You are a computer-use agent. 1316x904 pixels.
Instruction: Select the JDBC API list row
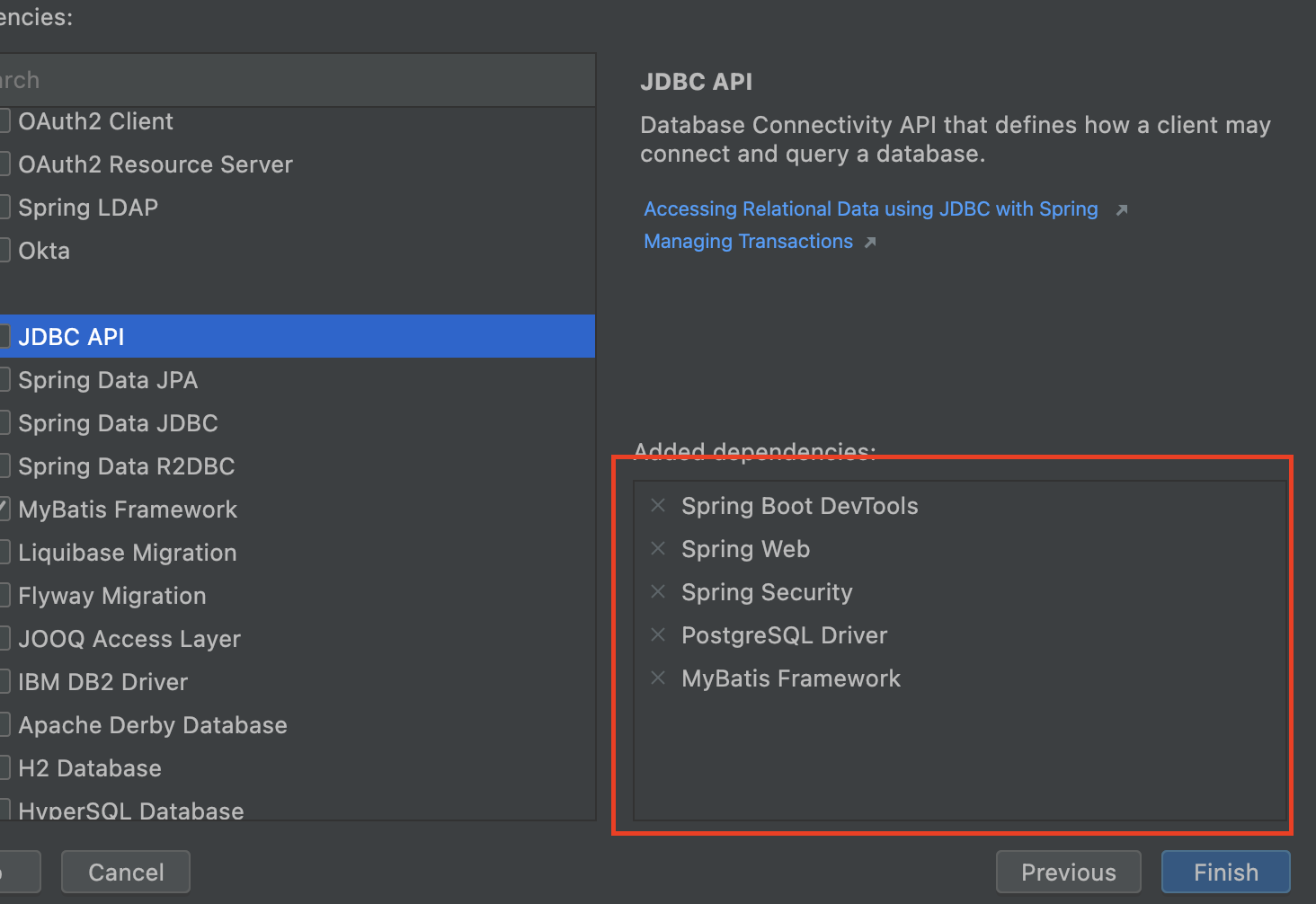297,336
